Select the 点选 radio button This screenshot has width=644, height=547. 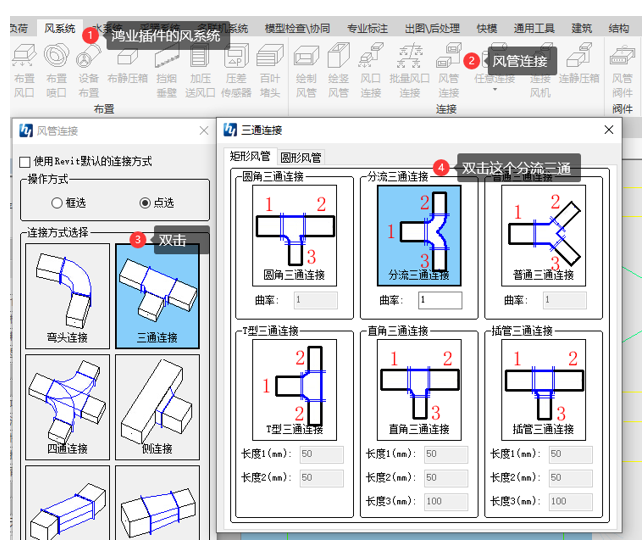[145, 202]
